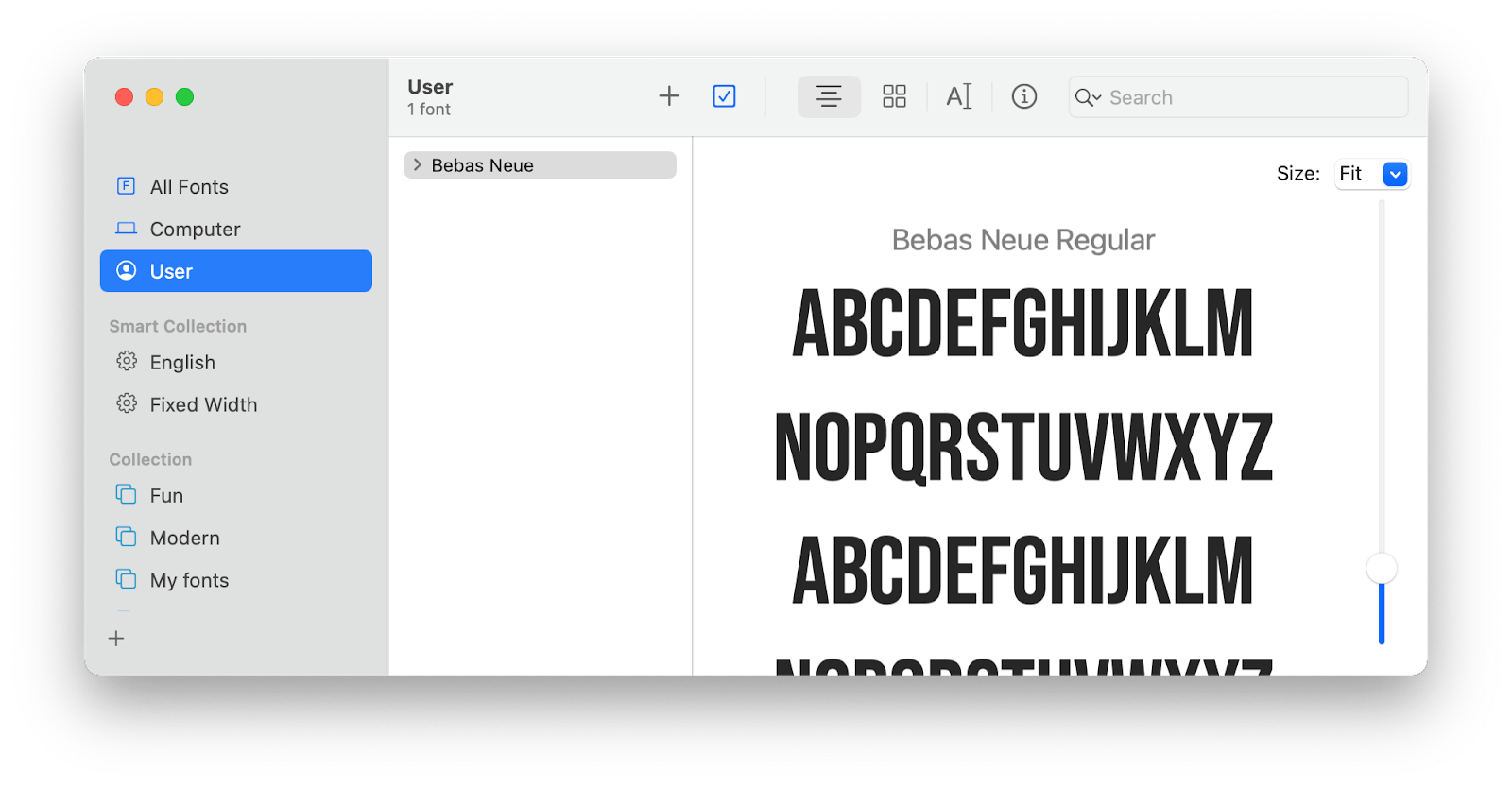
Task: Select Computer in the sidebar
Action: pos(236,230)
